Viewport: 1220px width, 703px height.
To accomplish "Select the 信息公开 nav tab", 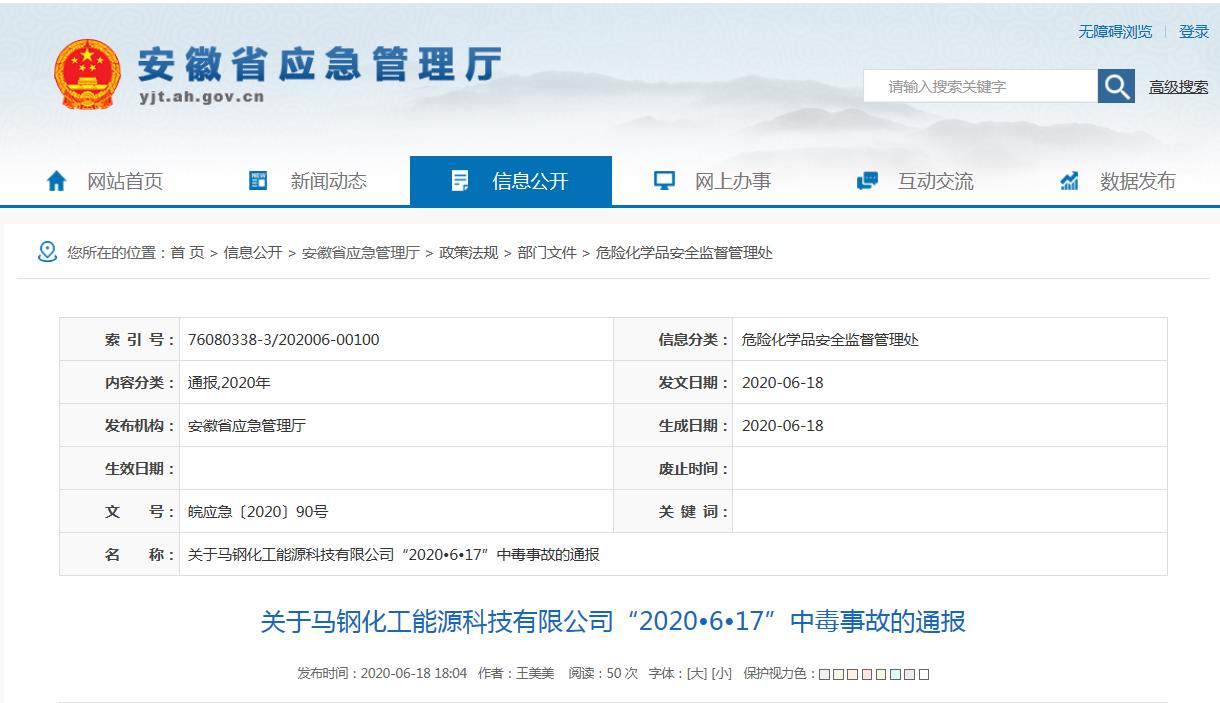I will [x=511, y=181].
